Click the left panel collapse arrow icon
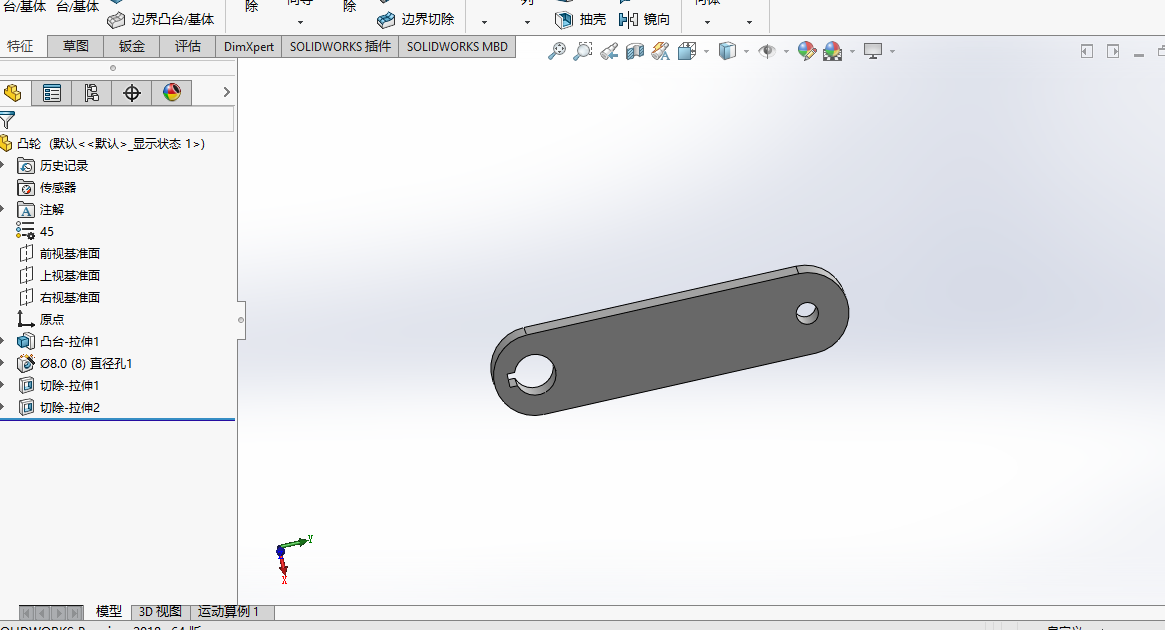Viewport: 1165px width, 630px height. click(1087, 51)
